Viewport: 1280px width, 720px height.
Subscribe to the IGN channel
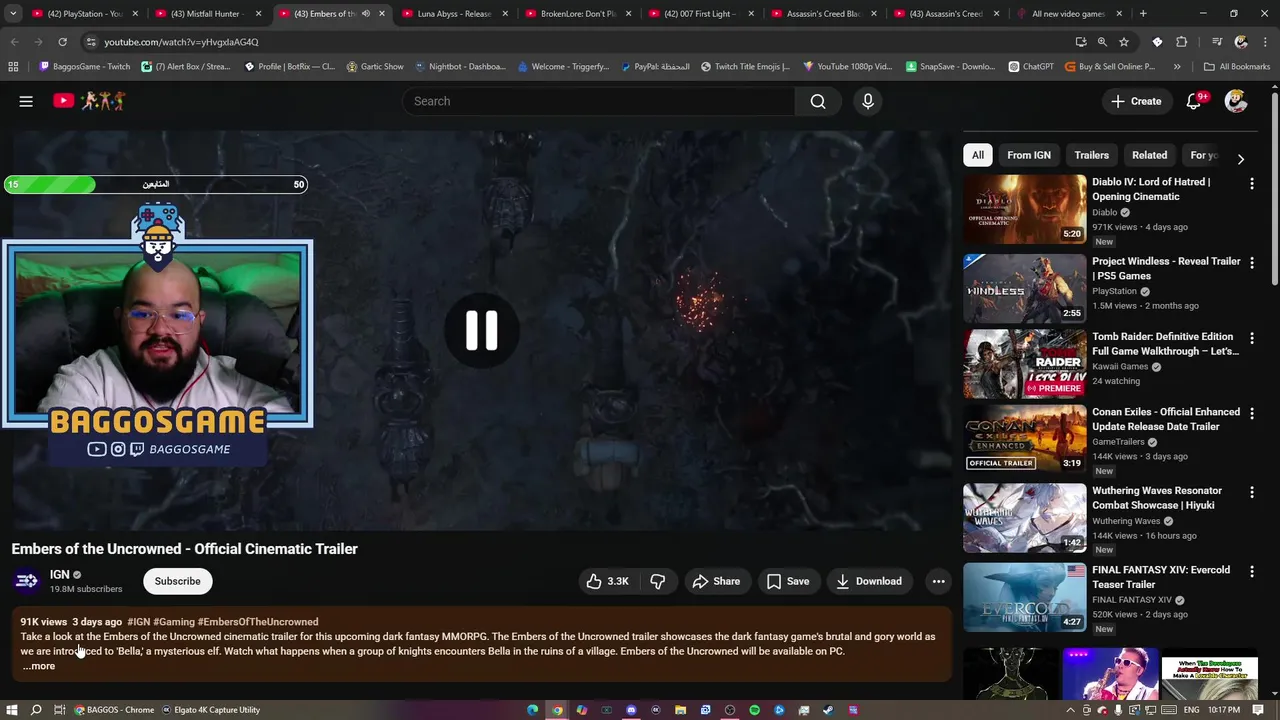click(177, 581)
